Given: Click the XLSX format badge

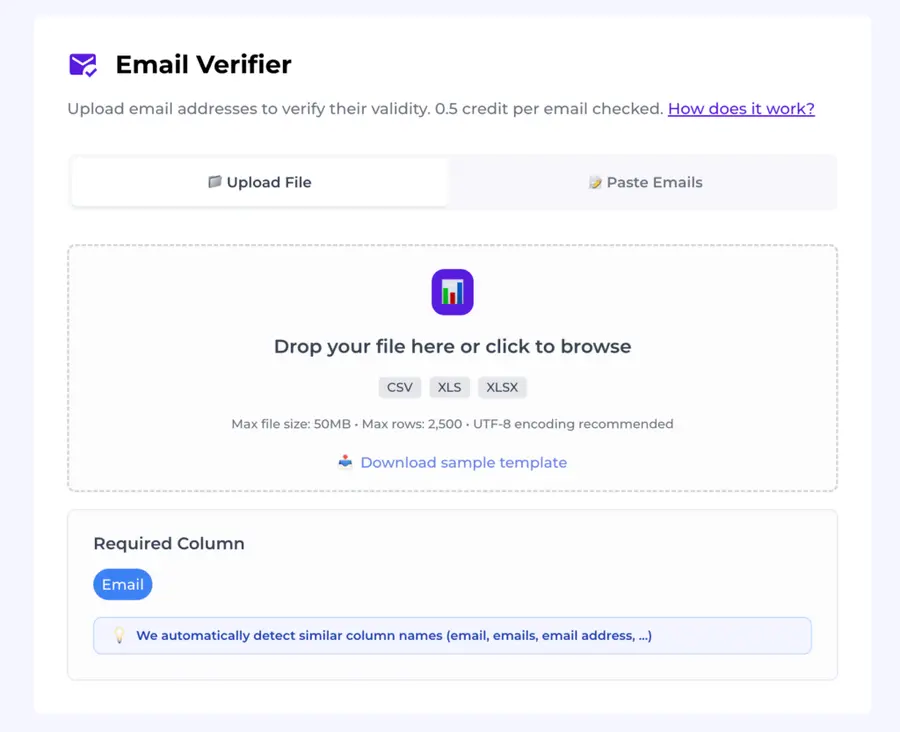Looking at the screenshot, I should click(502, 387).
